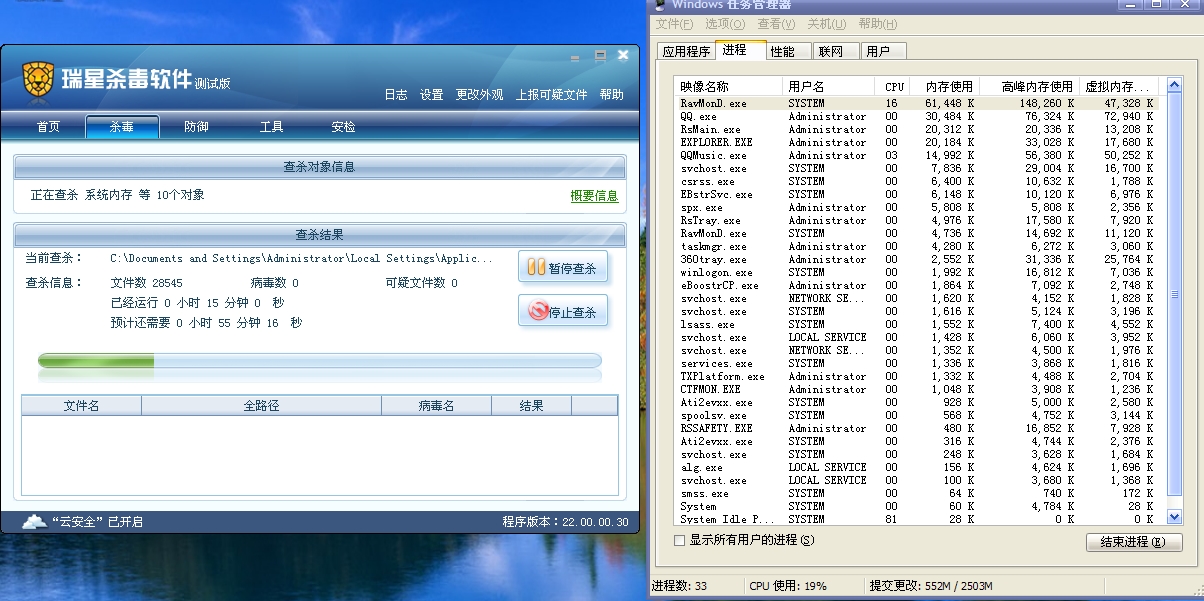Open the 安检 tab in Rising

(x=343, y=127)
